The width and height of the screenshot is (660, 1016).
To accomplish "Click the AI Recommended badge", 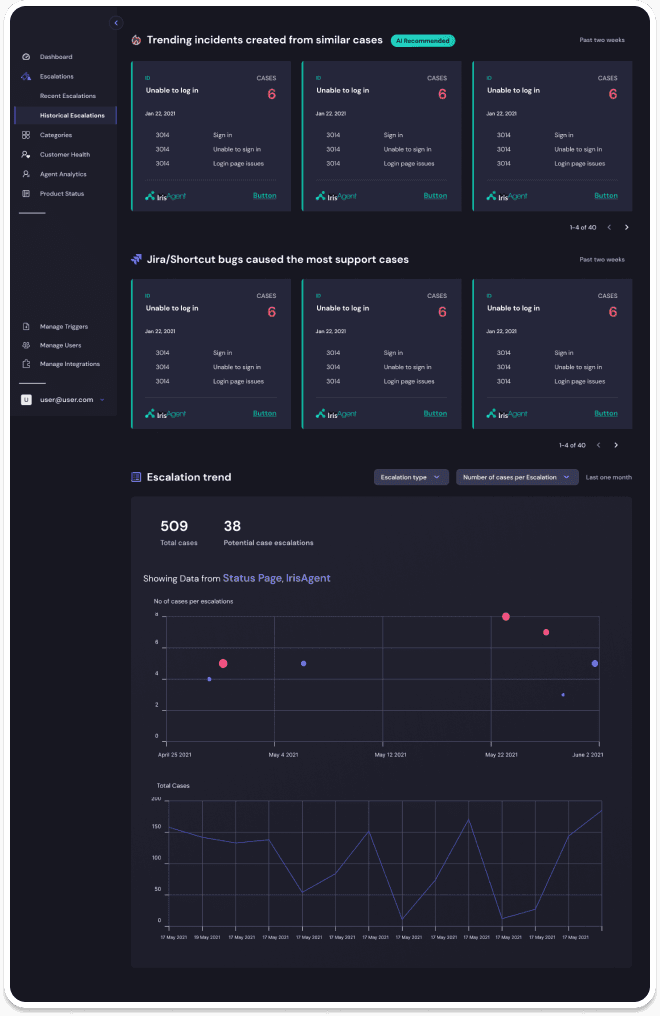I will point(422,41).
